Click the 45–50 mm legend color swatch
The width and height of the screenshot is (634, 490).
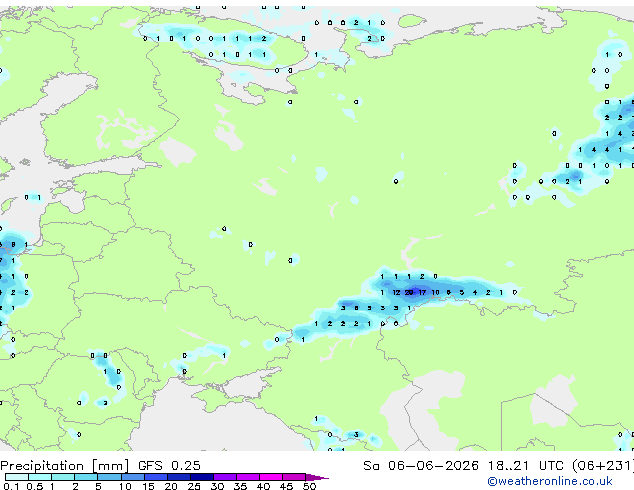click(294, 477)
